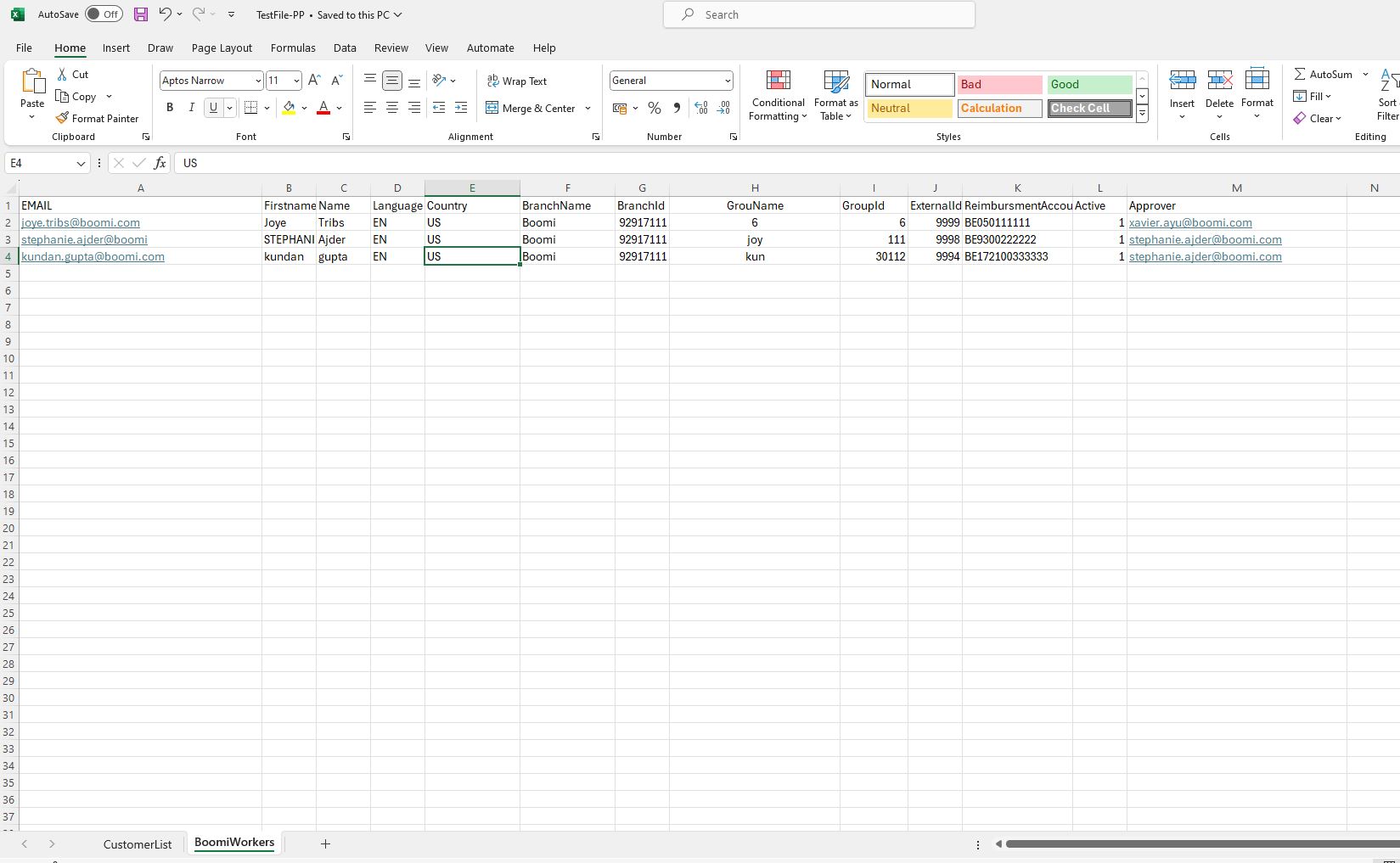Expand the cell Styles gallery
This screenshot has width=1400, height=863.
point(1142,113)
